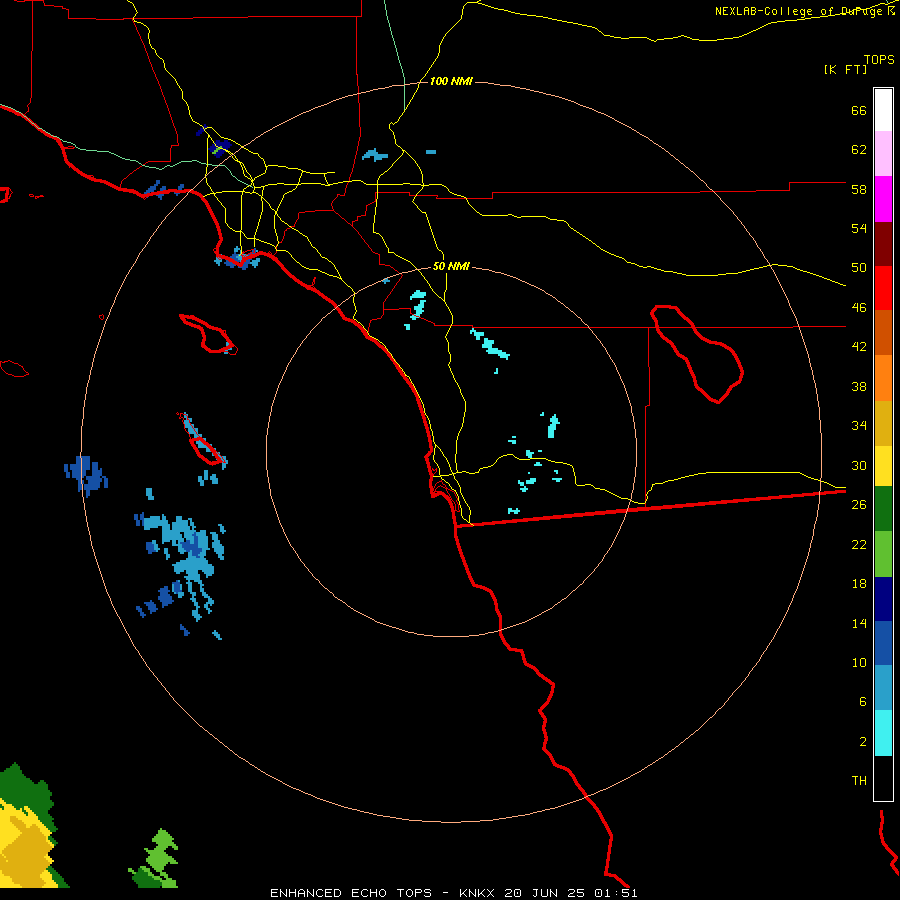Click the 34 legend value
Image resolution: width=900 pixels, height=900 pixels.
[x=859, y=426]
